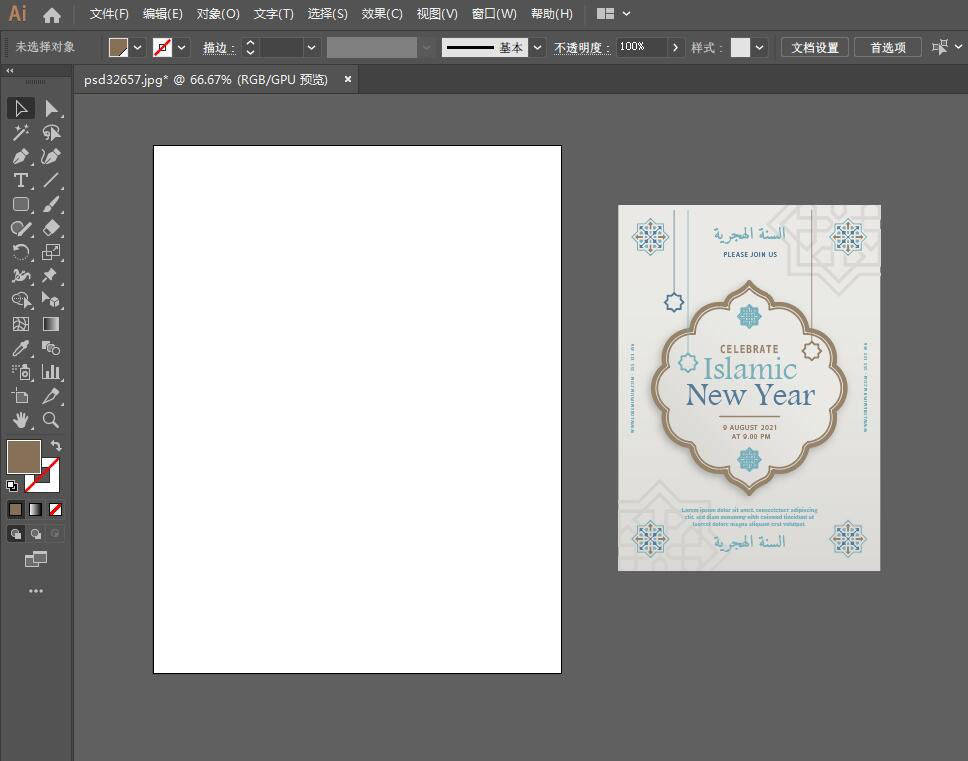The image size is (968, 761).
Task: Open the 样式 style dropdown
Action: click(x=760, y=47)
